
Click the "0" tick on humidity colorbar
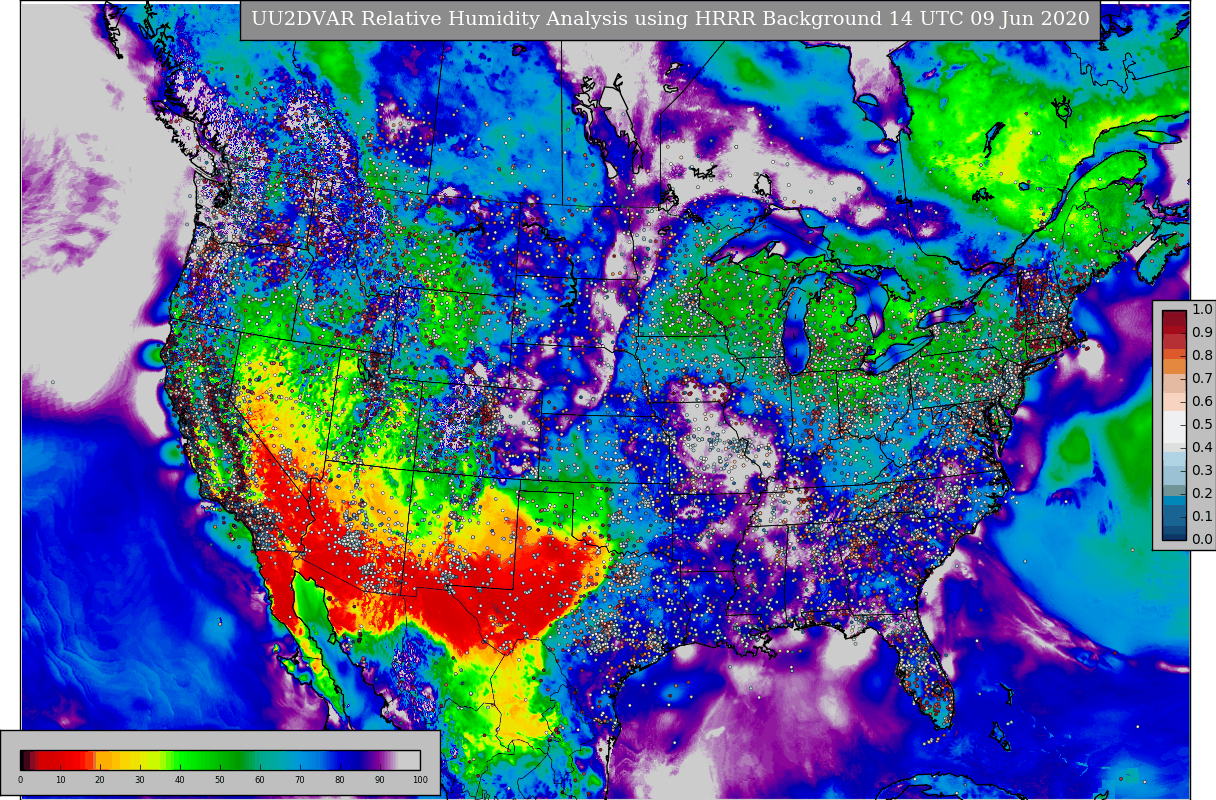tap(20, 780)
